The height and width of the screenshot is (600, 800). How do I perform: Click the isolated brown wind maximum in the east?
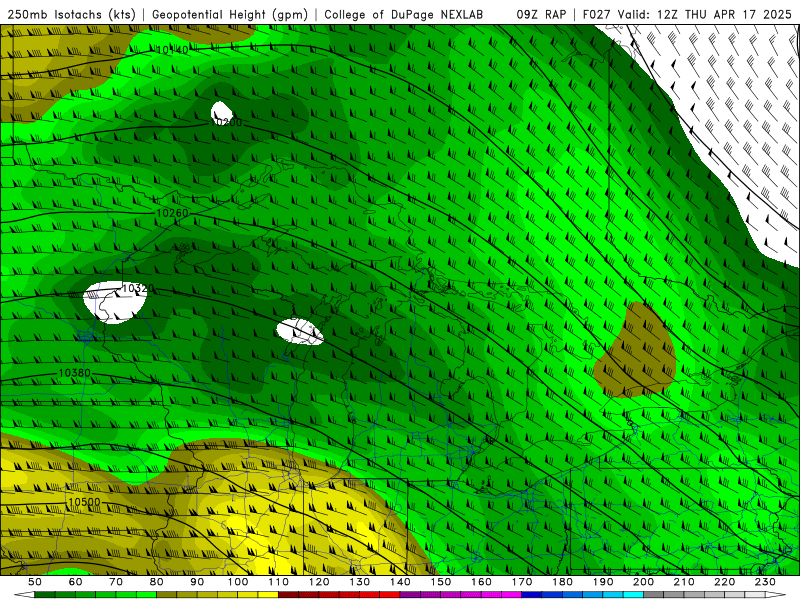(636, 351)
